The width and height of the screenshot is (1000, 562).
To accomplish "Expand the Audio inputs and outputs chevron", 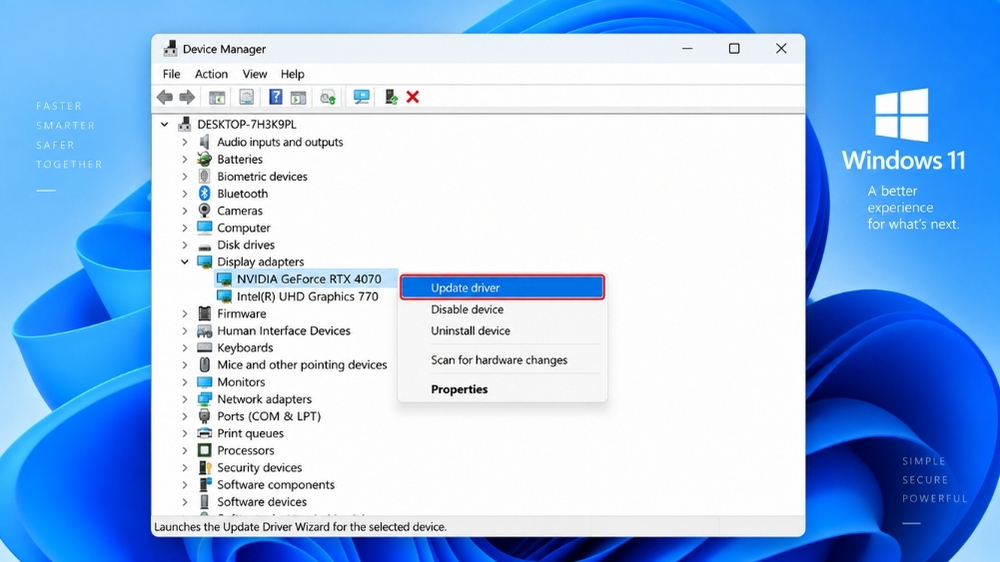I will [x=184, y=142].
